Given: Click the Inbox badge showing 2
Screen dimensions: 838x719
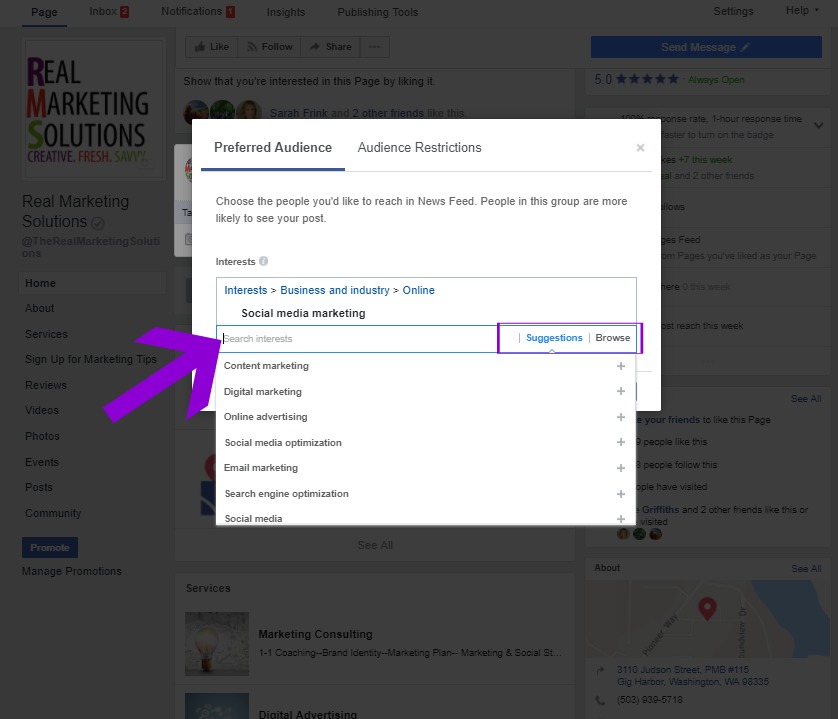Looking at the screenshot, I should (x=125, y=12).
